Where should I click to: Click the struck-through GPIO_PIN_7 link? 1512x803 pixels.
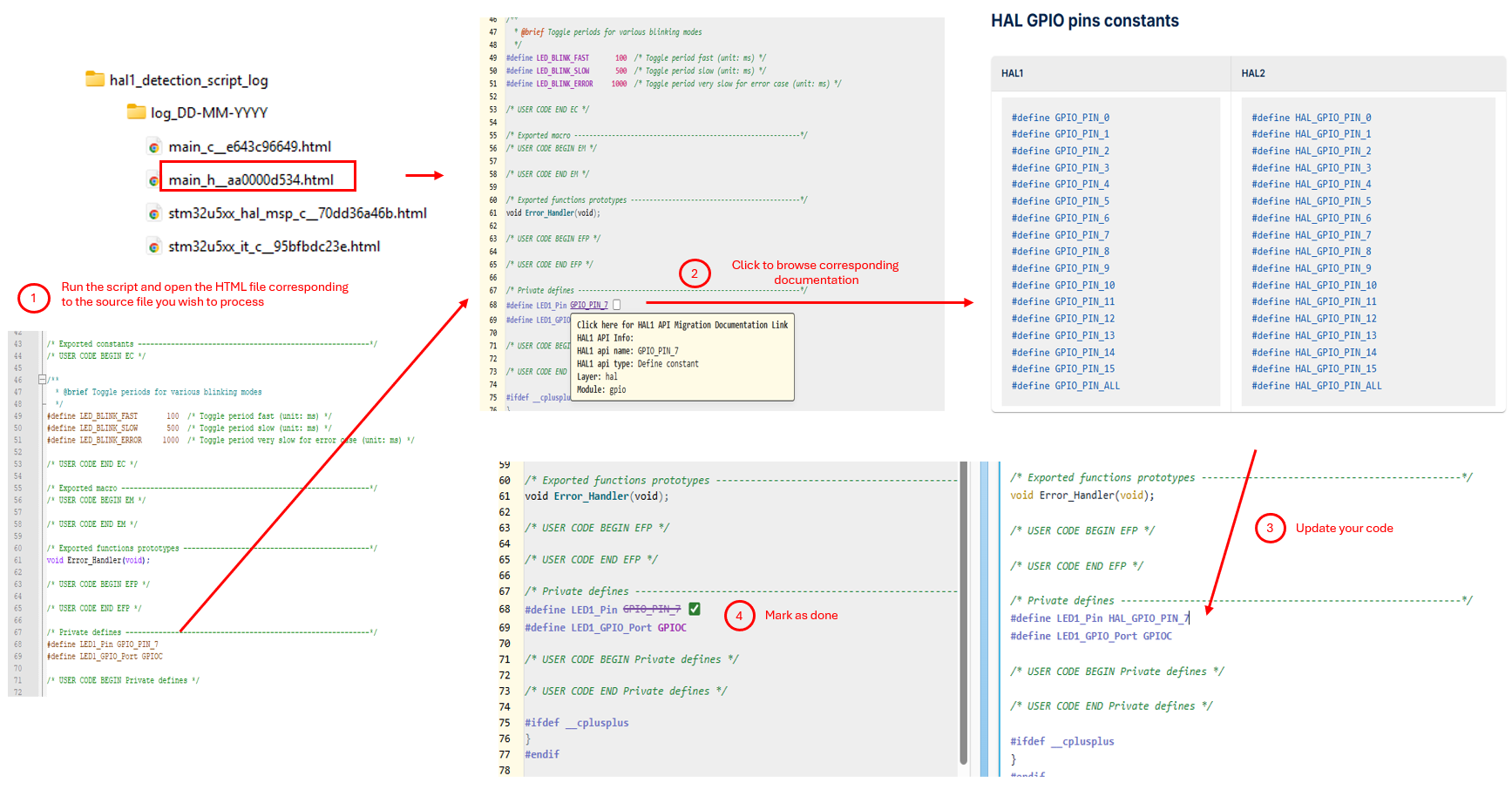click(652, 610)
